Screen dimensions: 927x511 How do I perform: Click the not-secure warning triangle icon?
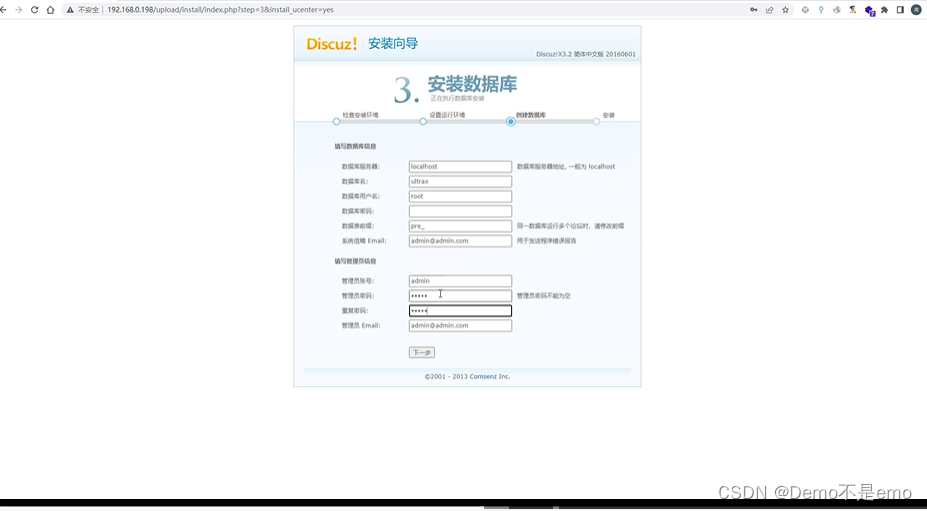70,9
